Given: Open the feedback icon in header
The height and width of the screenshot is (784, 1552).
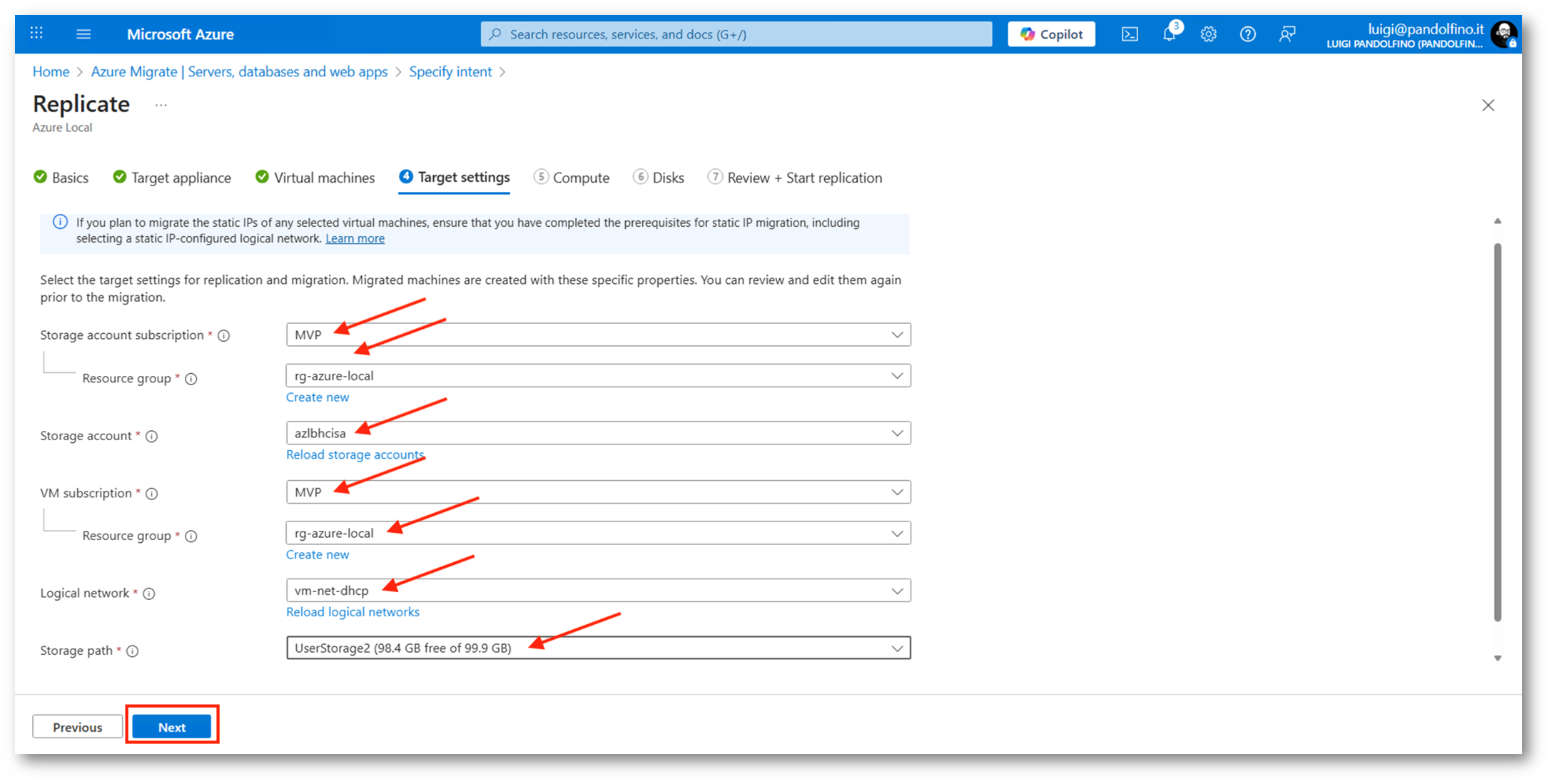Looking at the screenshot, I should (x=1287, y=34).
